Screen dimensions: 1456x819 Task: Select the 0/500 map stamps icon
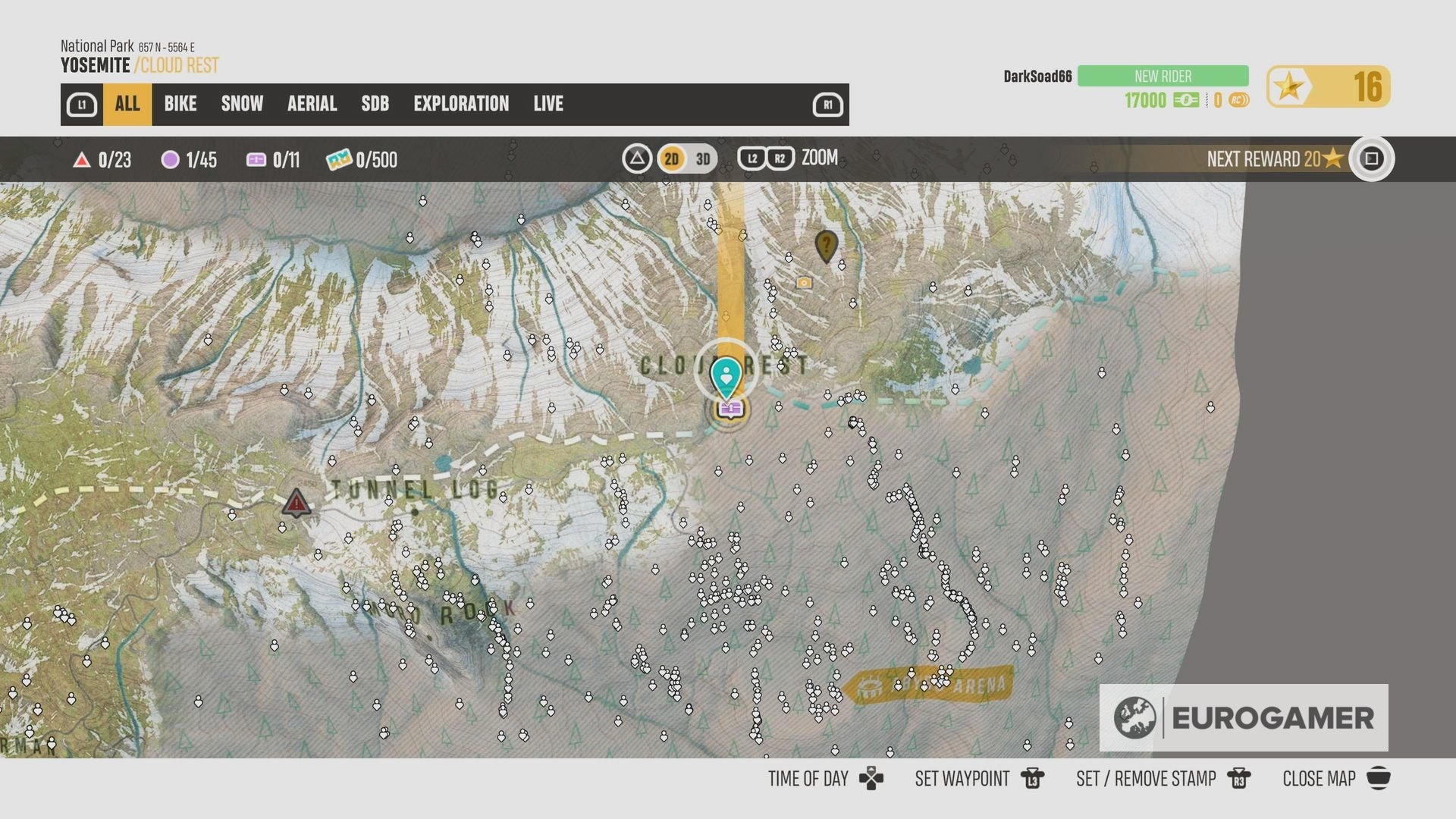pyautogui.click(x=337, y=160)
